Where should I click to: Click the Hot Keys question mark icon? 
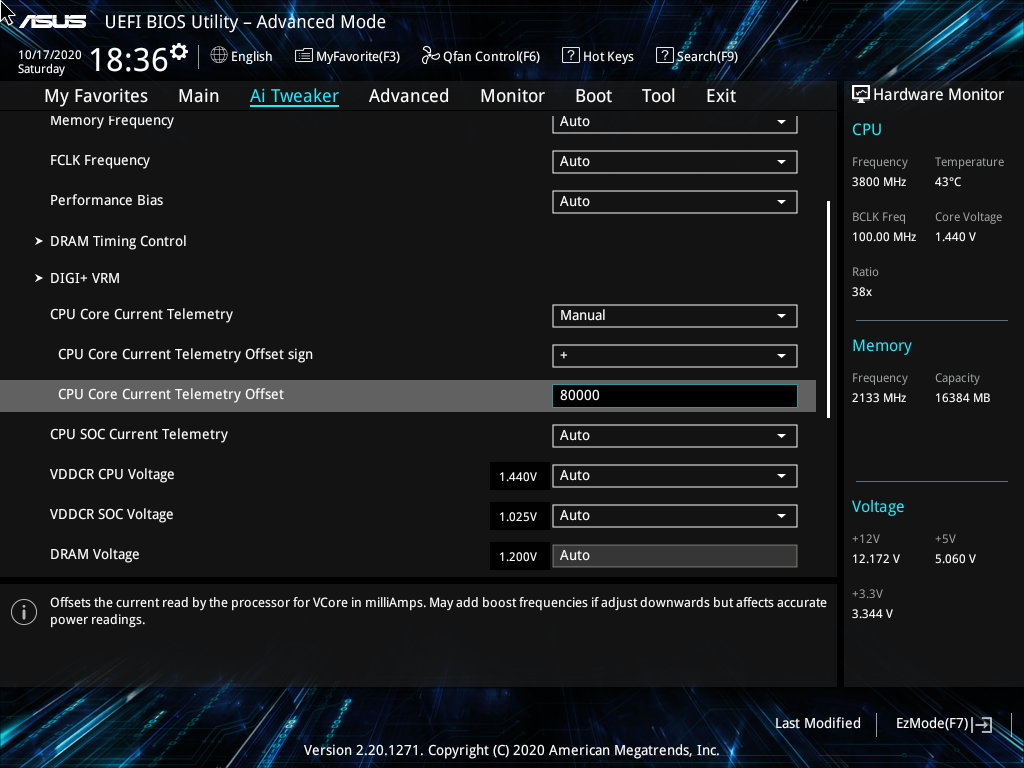tap(571, 56)
